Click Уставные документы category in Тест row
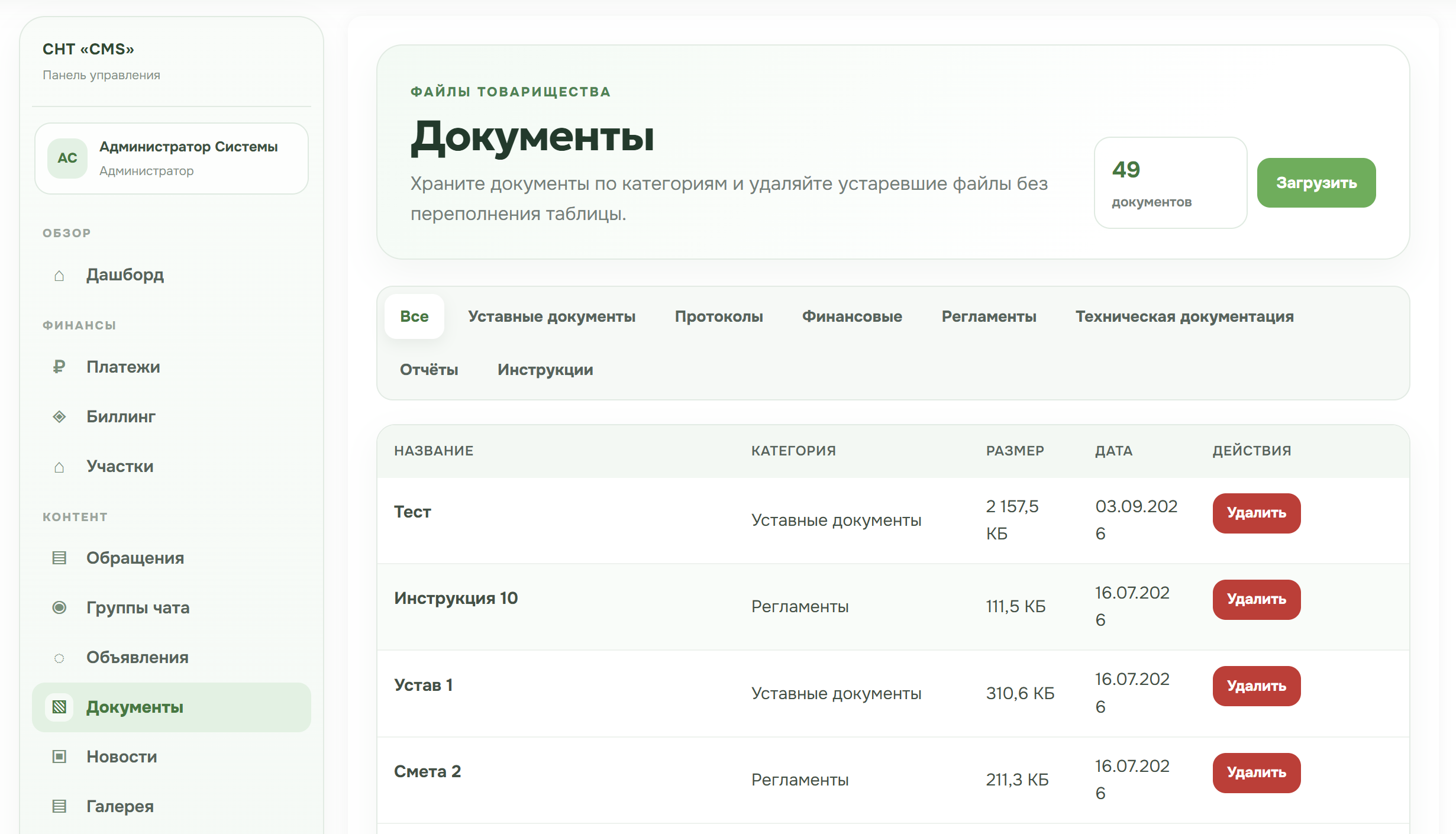This screenshot has height=834, width=1456. tap(836, 521)
